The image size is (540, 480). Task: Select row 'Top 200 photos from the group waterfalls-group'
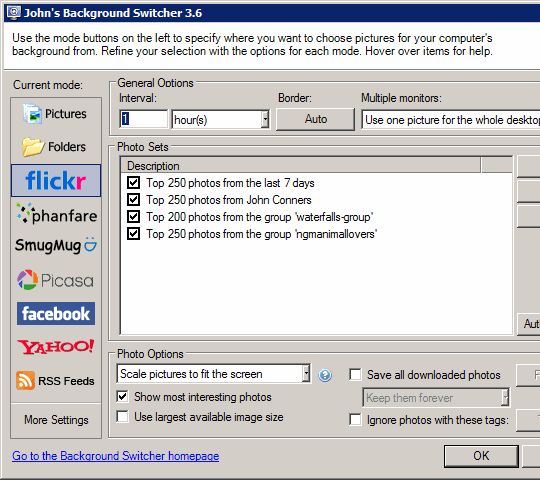(260, 217)
